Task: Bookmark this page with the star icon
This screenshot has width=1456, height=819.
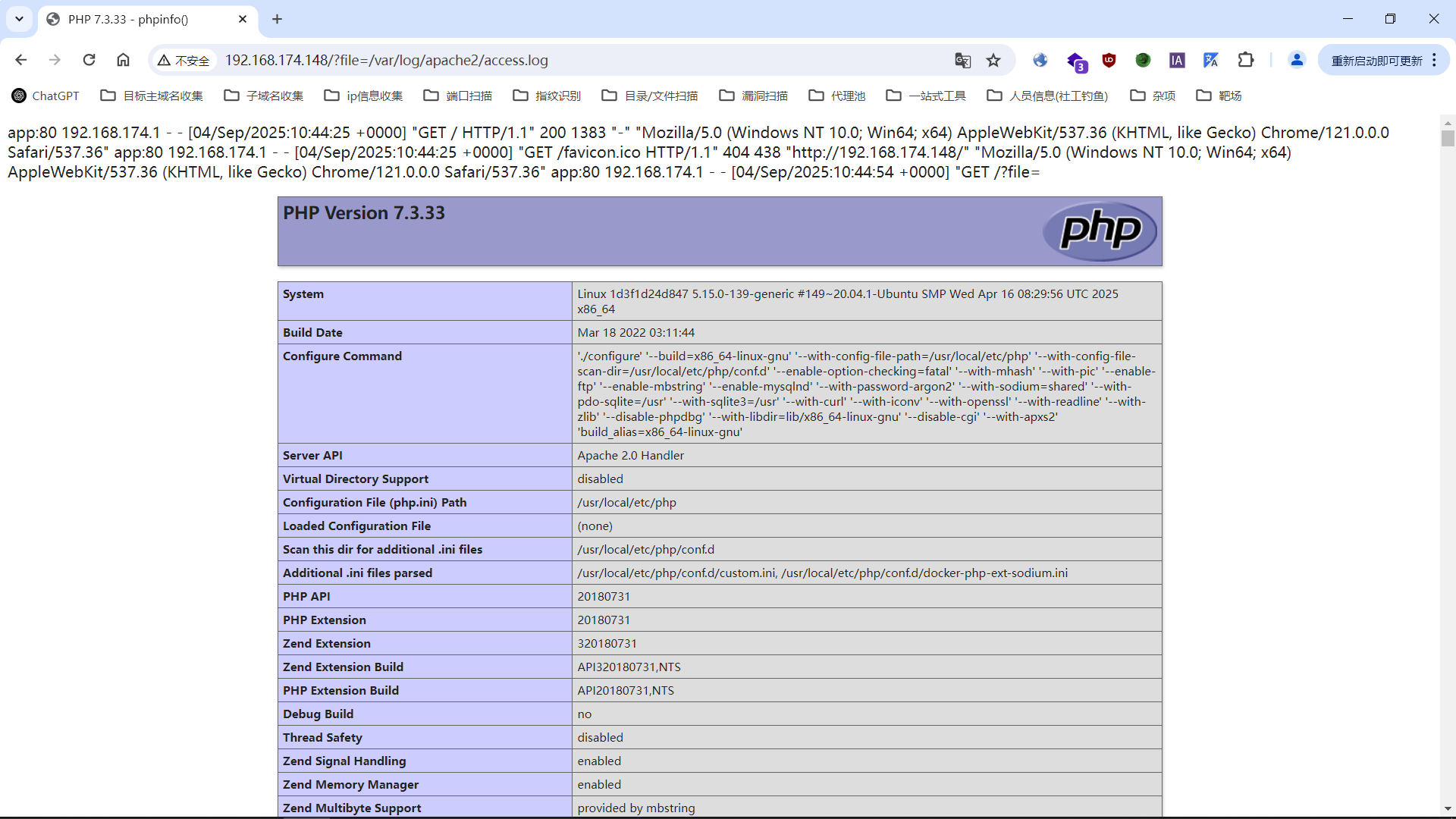Action: pyautogui.click(x=993, y=61)
